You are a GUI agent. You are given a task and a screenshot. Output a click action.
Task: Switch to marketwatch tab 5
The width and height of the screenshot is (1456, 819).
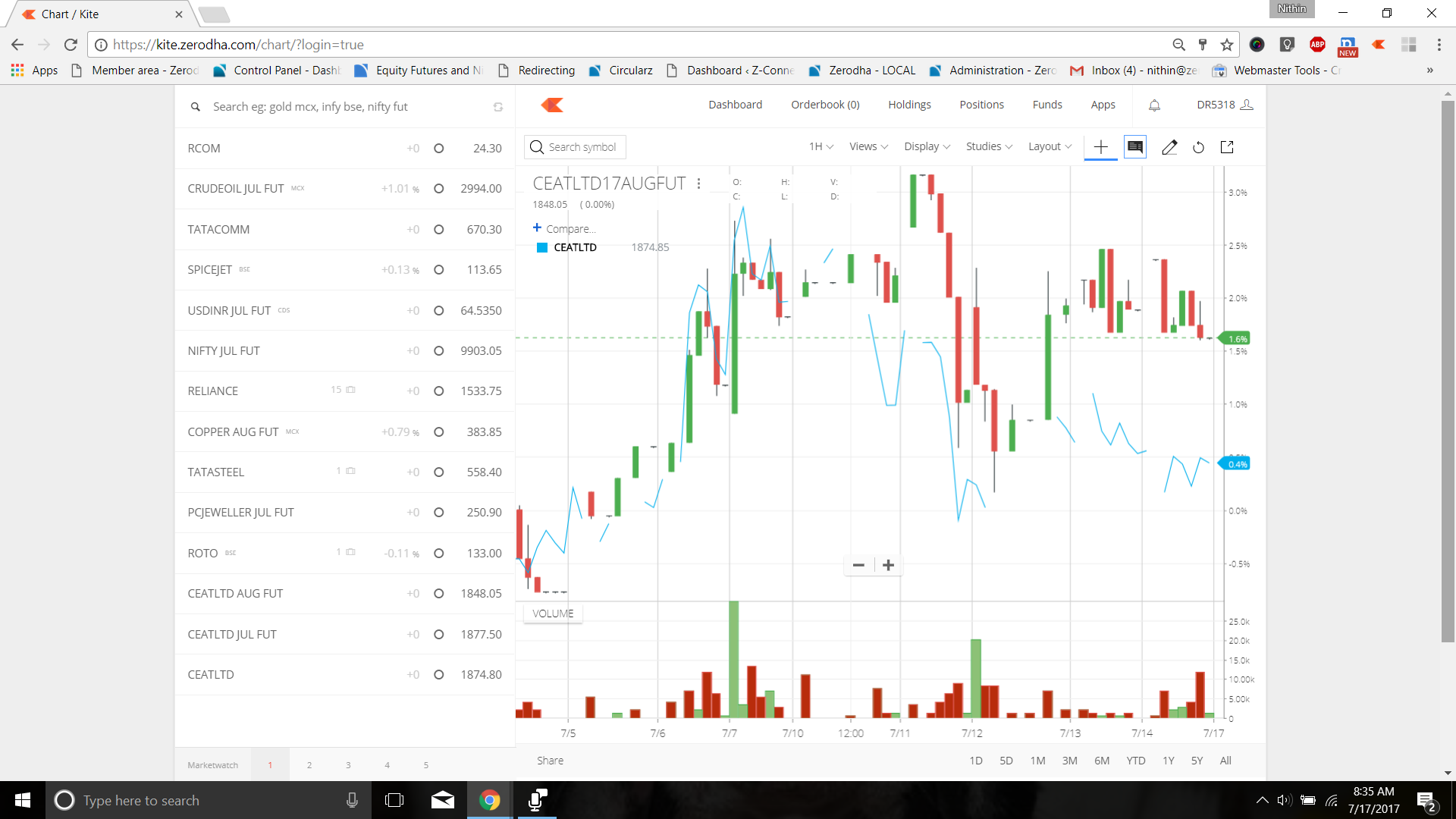click(426, 765)
